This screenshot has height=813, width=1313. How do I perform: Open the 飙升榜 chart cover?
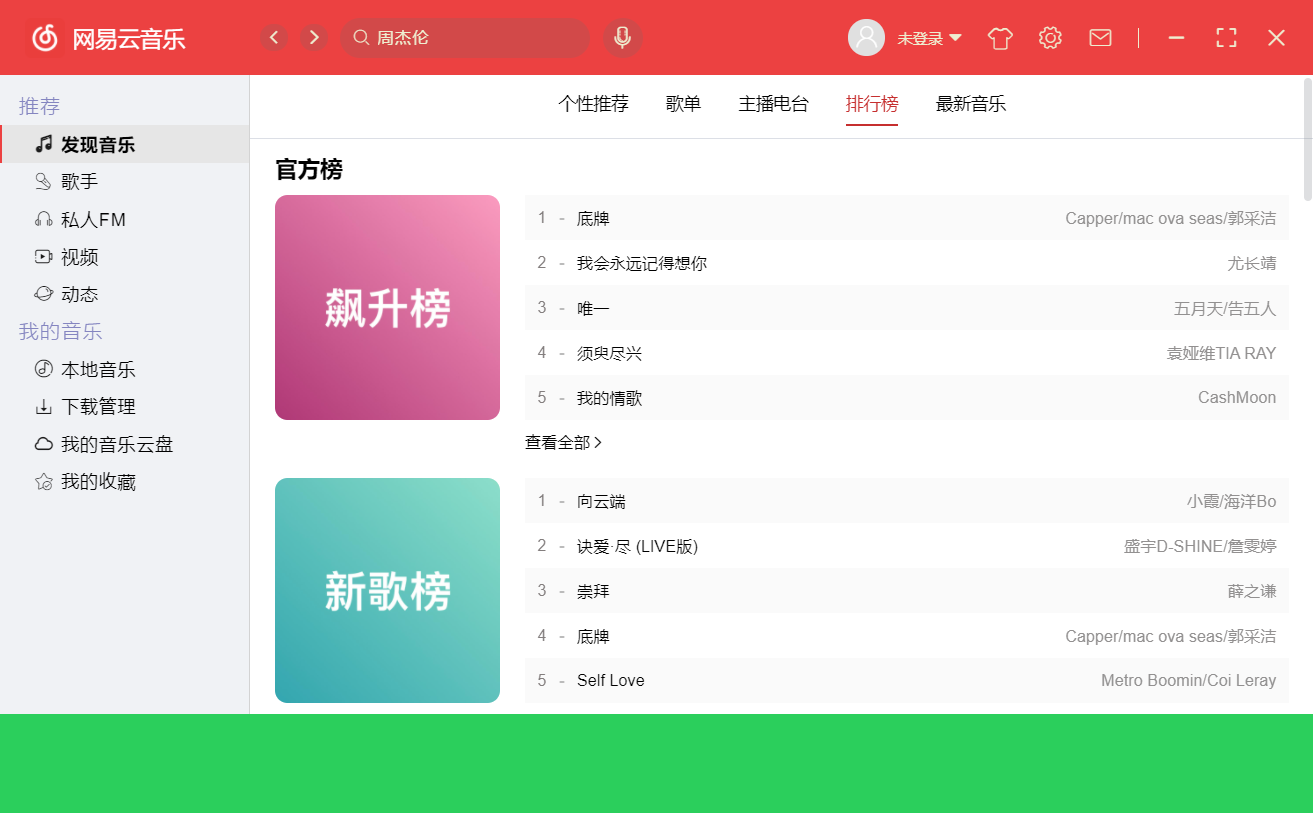(x=387, y=307)
